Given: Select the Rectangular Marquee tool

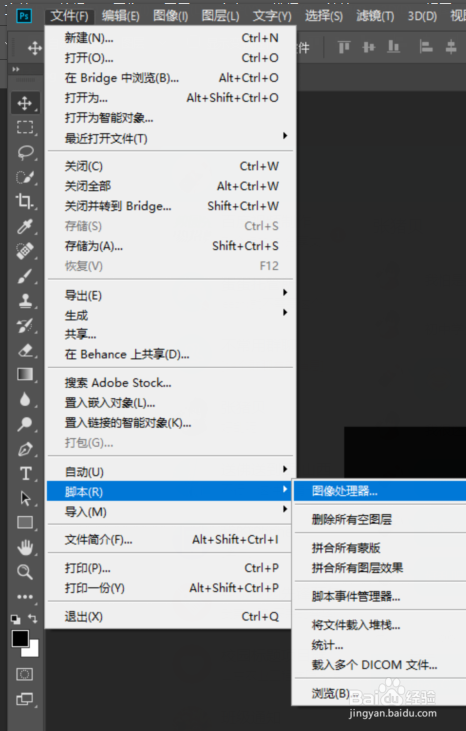Looking at the screenshot, I should [25, 127].
